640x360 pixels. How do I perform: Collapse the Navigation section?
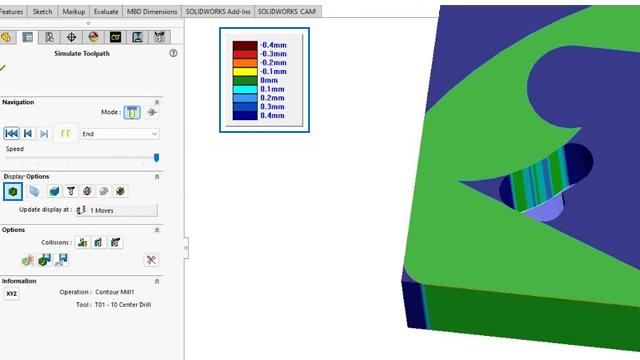[157, 102]
